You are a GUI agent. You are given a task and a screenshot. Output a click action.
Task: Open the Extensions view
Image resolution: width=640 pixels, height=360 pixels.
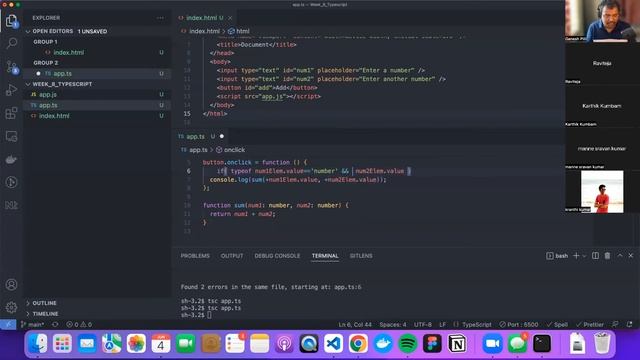(11, 113)
